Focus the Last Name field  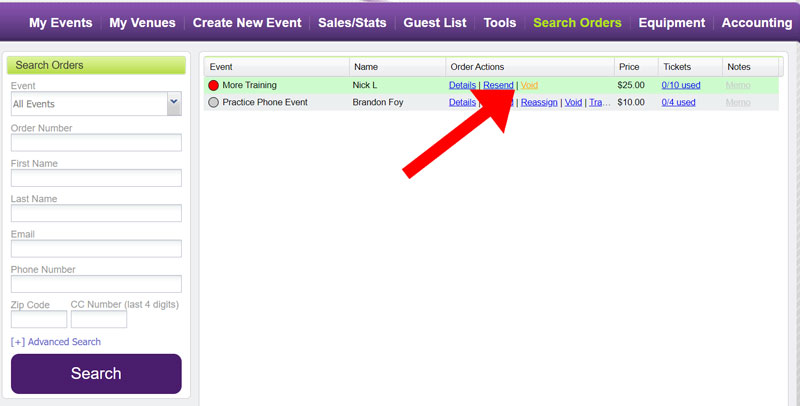pyautogui.click(x=96, y=213)
